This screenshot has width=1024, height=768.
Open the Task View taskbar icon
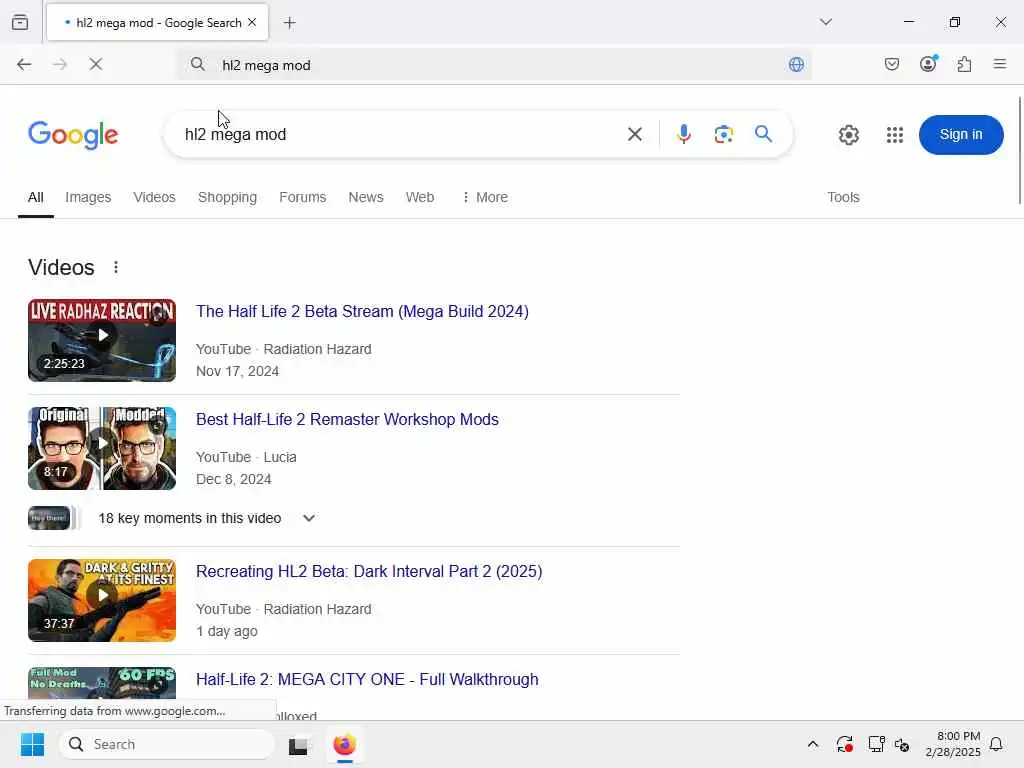pos(298,744)
